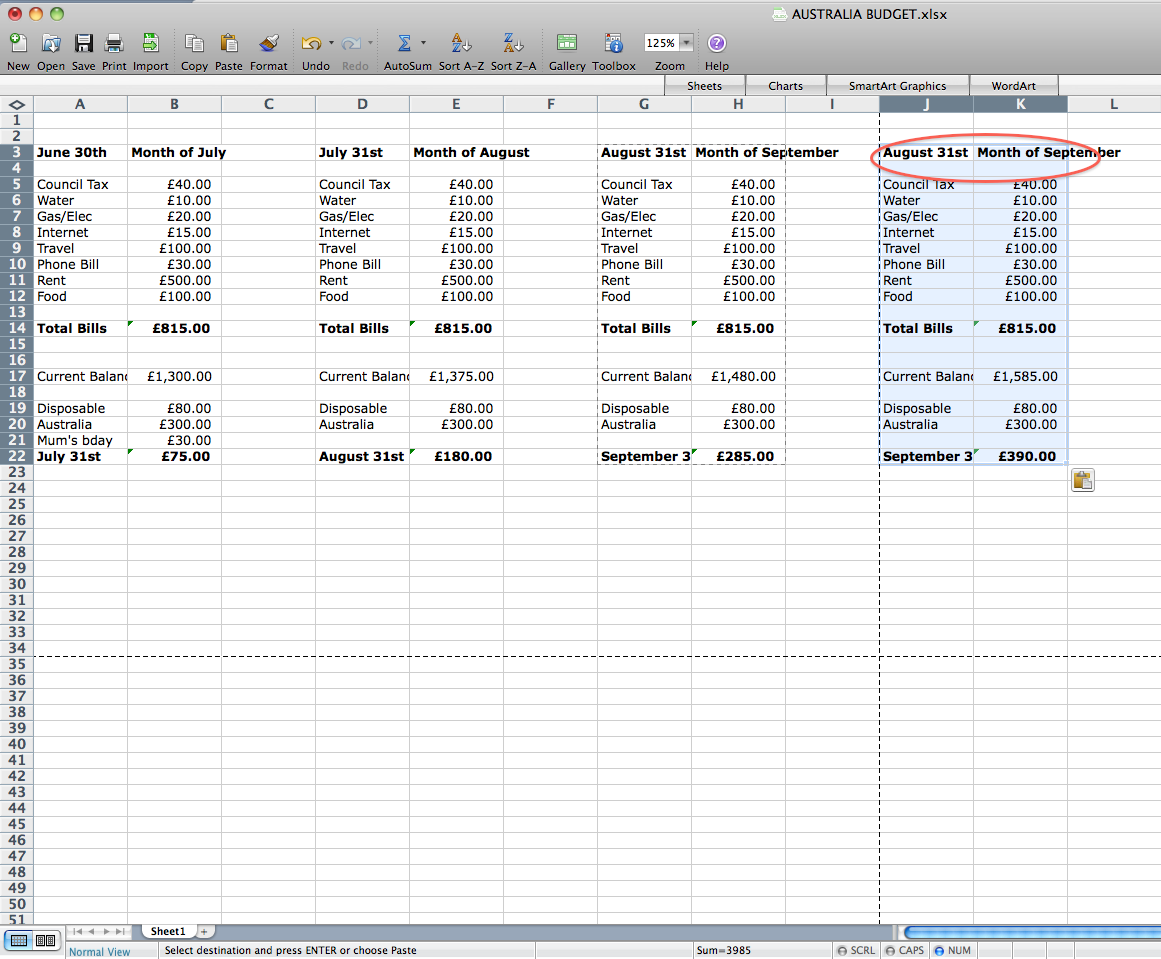The width and height of the screenshot is (1161, 959).
Task: Open the Sheets tab in Elements Gallery
Action: [705, 86]
